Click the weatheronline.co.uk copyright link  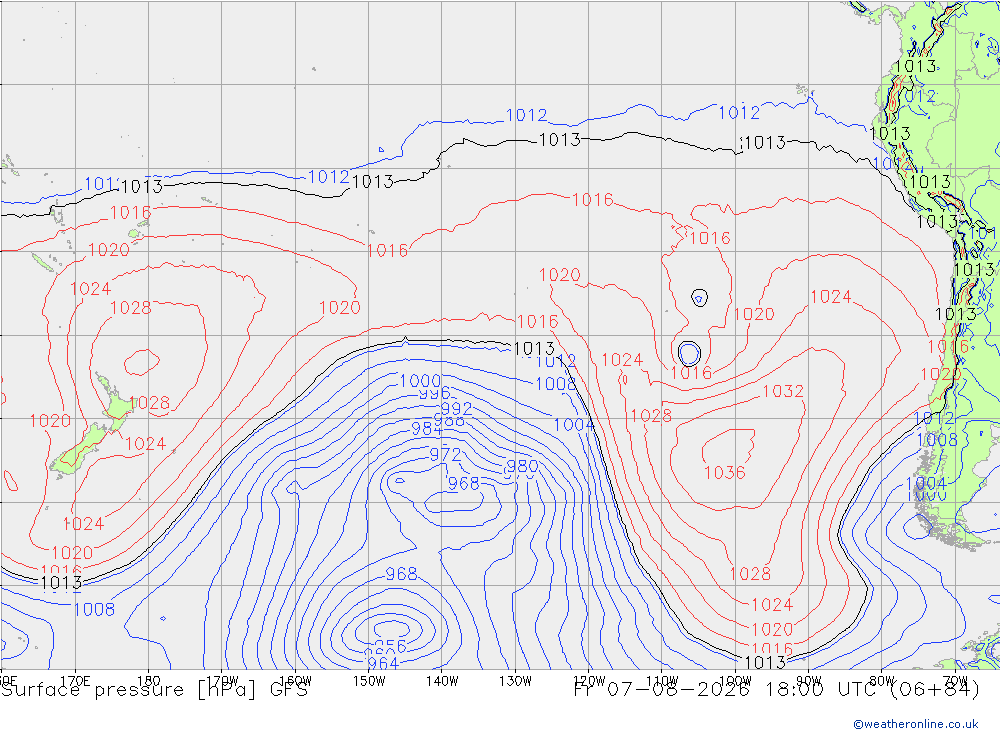tap(915, 724)
